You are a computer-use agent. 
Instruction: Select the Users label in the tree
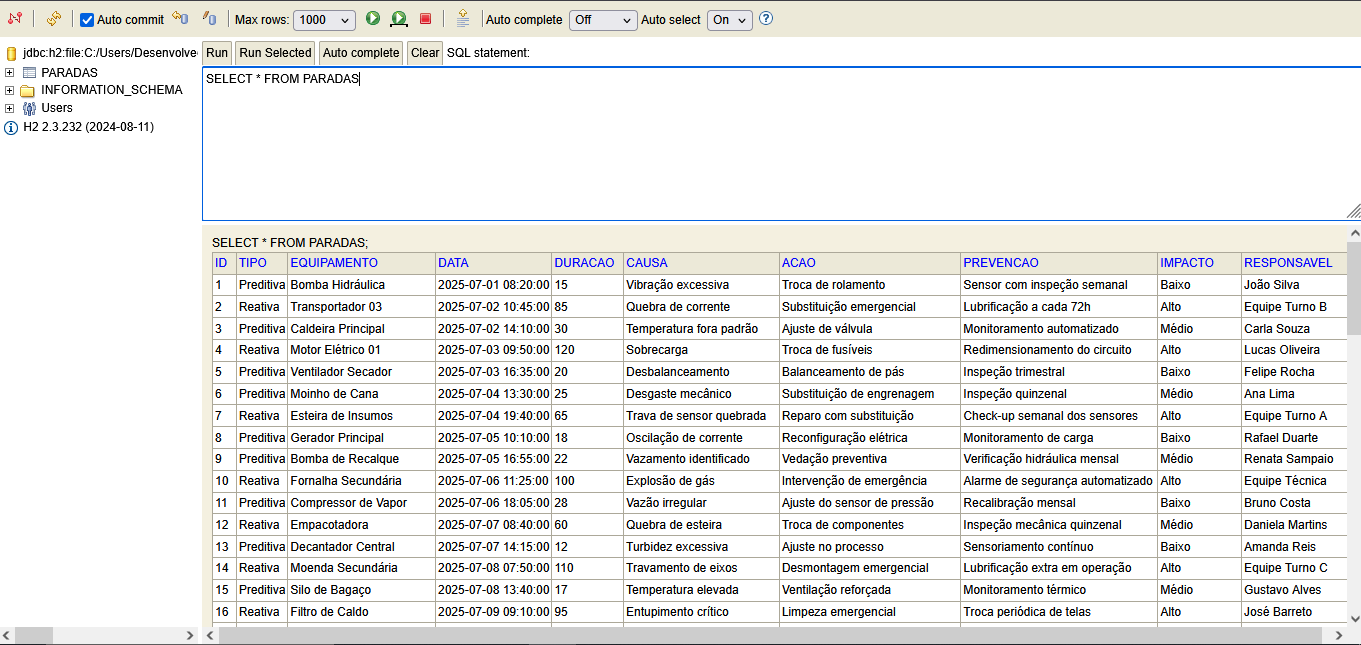click(x=57, y=108)
